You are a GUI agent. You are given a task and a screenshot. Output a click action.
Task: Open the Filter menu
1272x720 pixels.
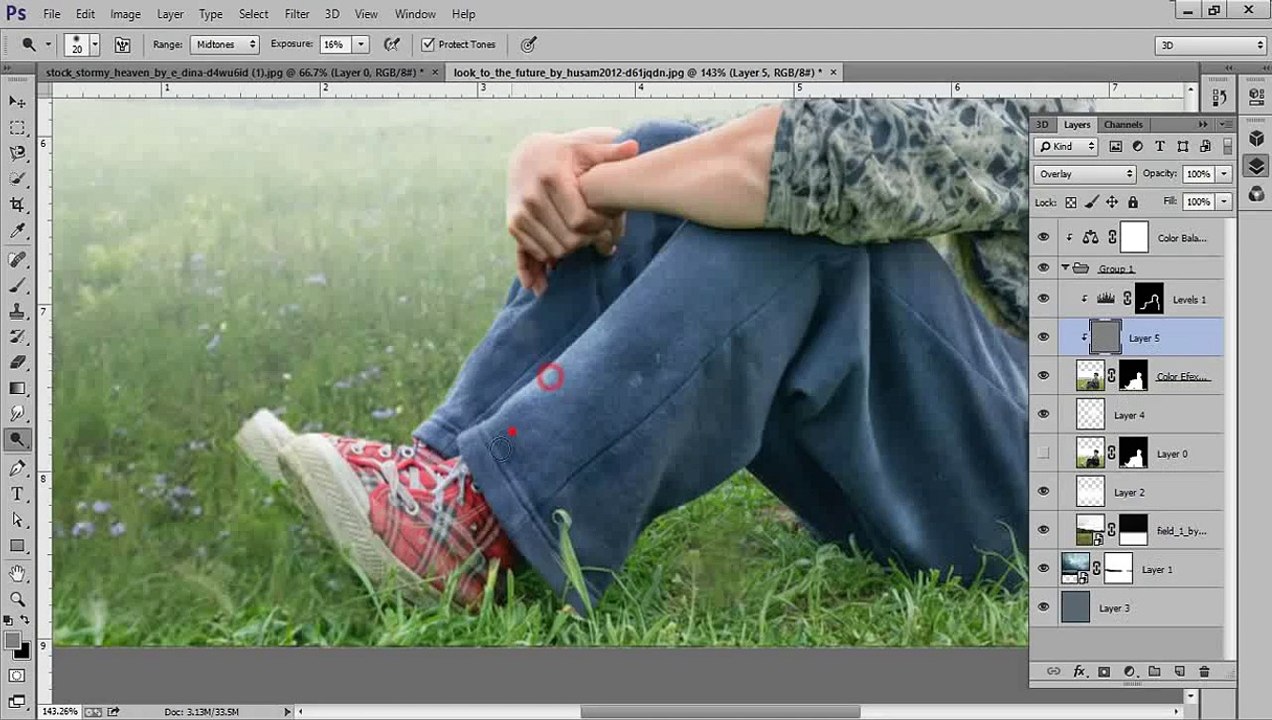click(x=297, y=14)
